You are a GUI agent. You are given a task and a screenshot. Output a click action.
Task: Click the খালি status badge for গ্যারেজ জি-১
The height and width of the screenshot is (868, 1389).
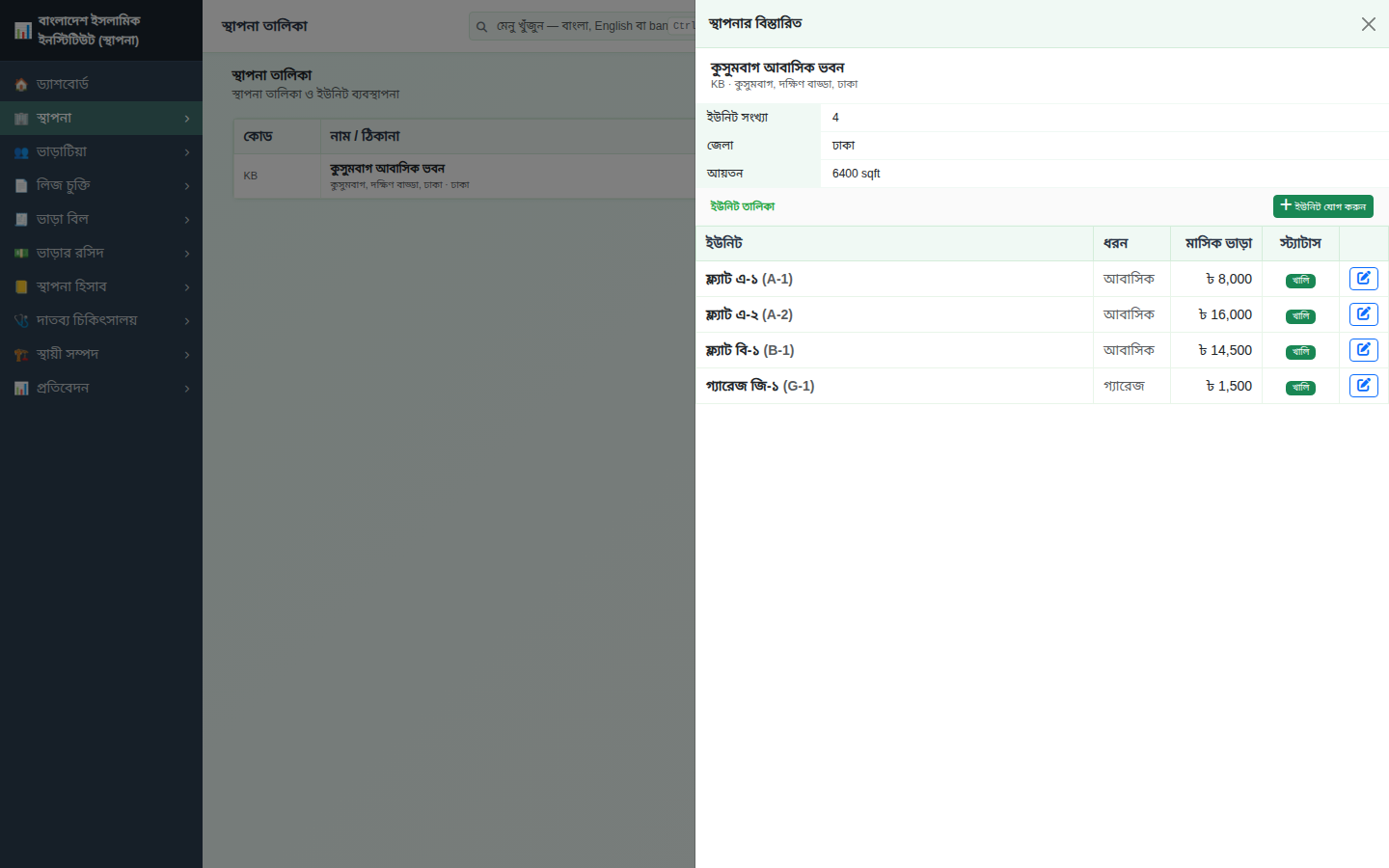point(1300,388)
